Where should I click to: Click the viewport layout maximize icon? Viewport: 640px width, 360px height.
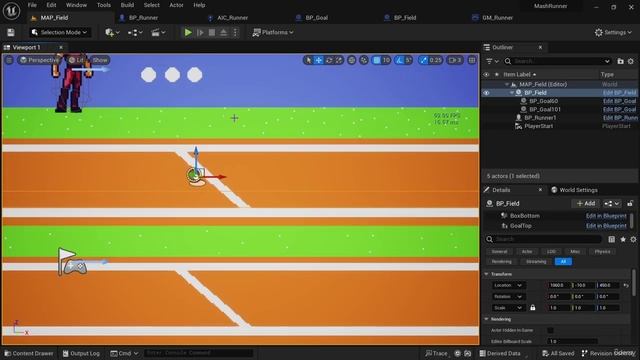(x=472, y=60)
